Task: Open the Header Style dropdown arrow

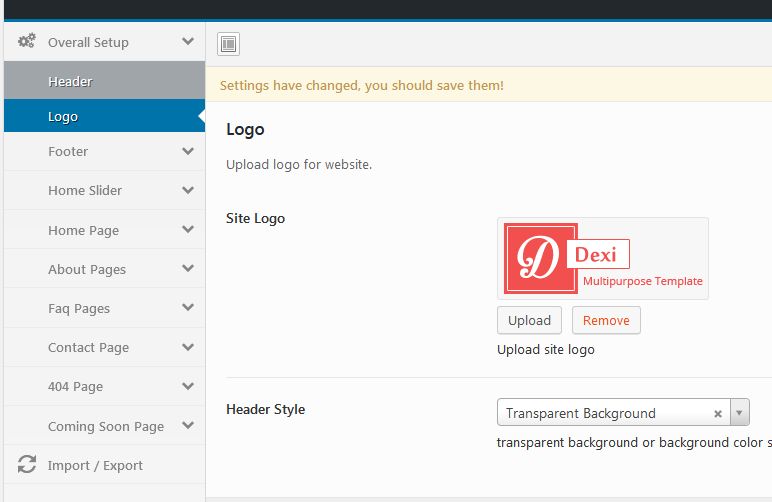Action: [x=740, y=413]
